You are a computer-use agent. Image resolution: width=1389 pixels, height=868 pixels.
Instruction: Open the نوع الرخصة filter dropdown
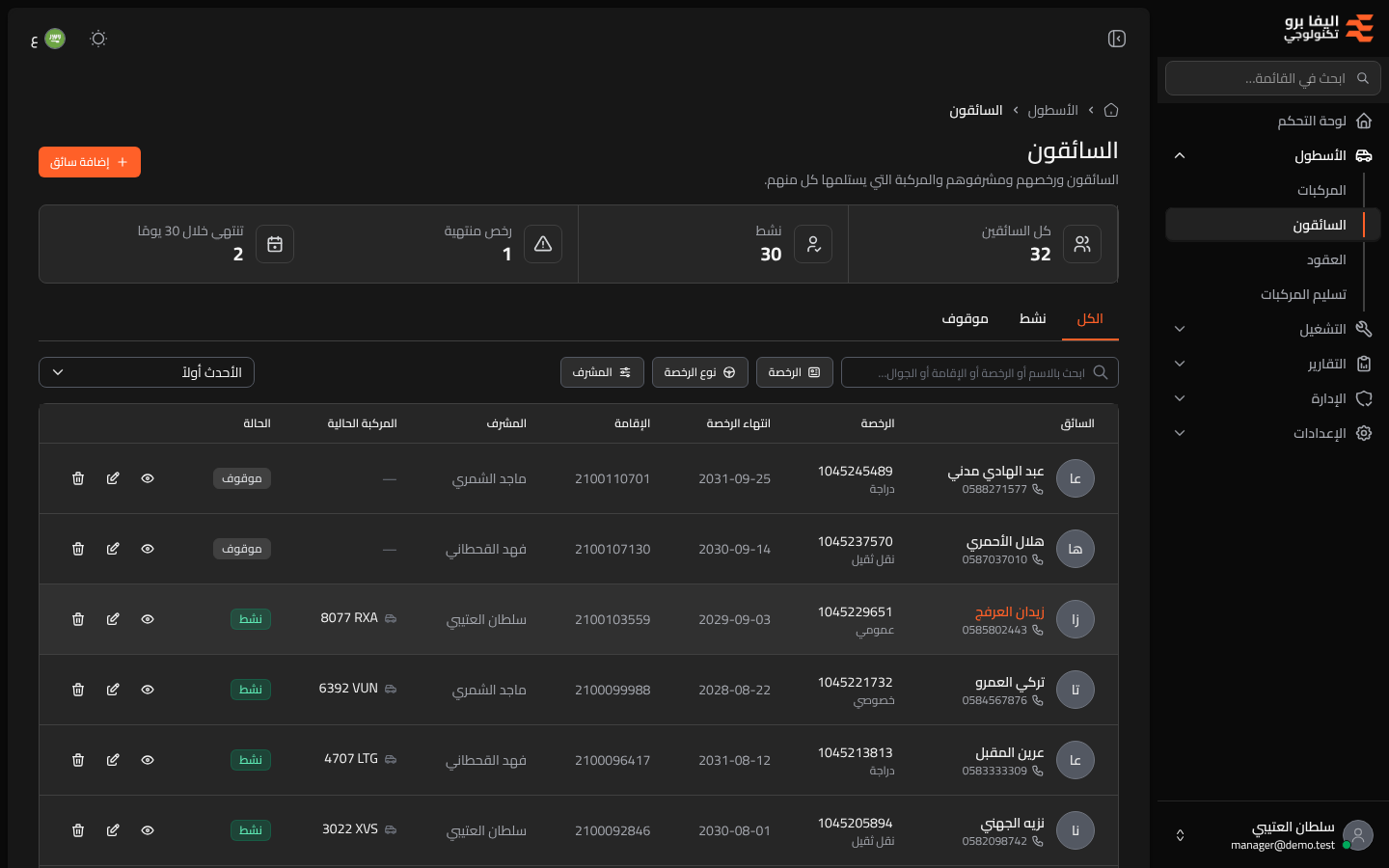[700, 372]
